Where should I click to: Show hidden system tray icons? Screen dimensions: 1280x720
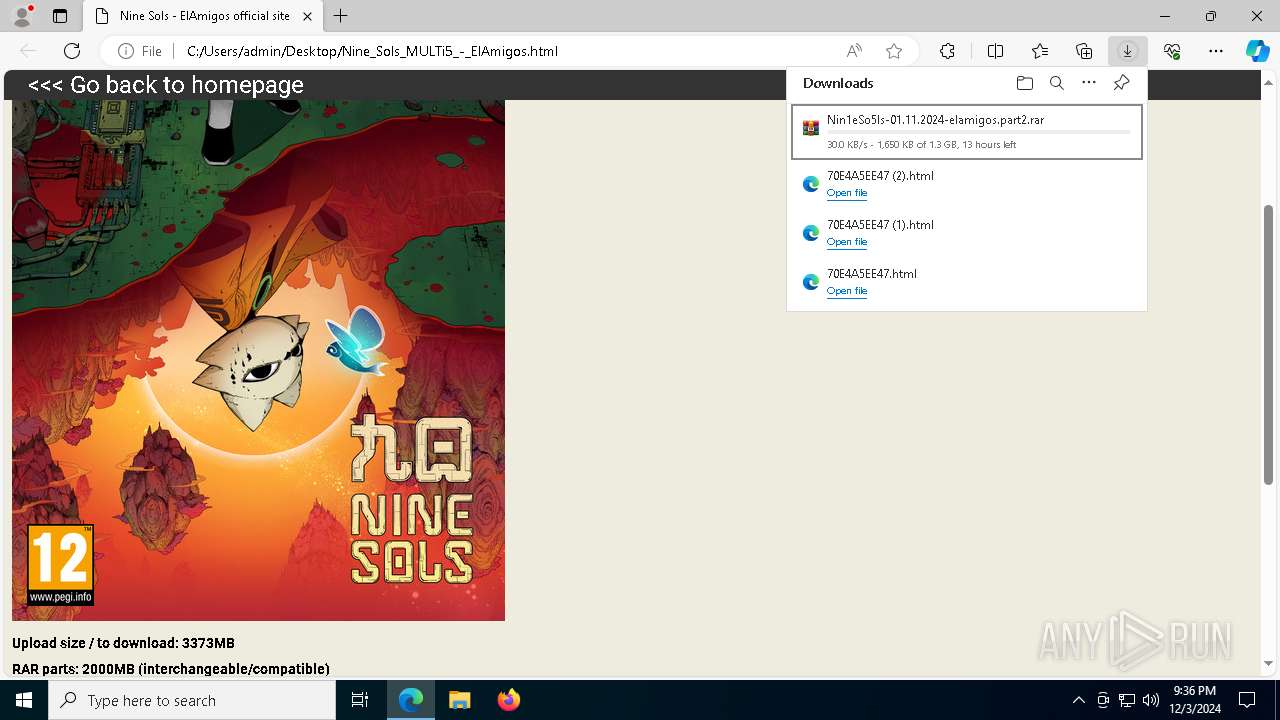coord(1078,700)
